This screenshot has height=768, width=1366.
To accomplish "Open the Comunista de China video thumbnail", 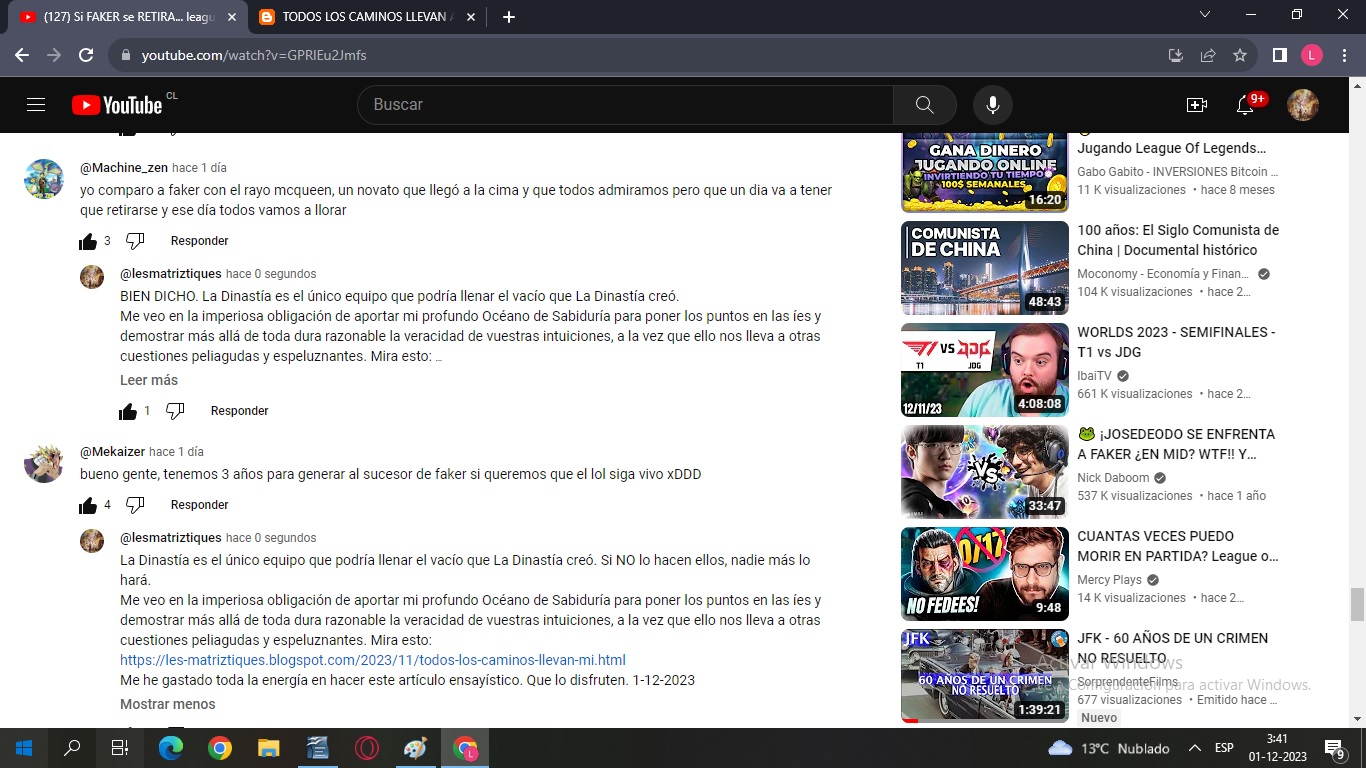I will [985, 268].
